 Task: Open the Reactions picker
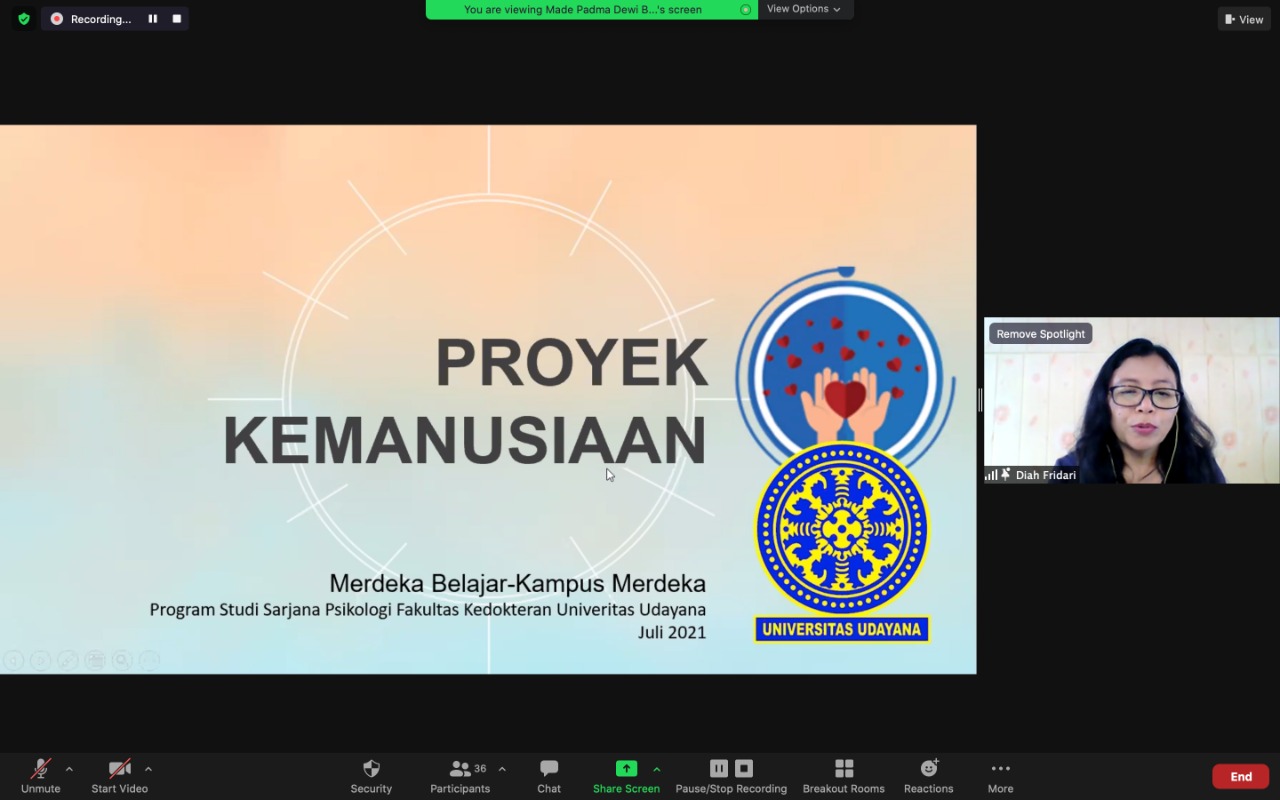click(x=929, y=776)
